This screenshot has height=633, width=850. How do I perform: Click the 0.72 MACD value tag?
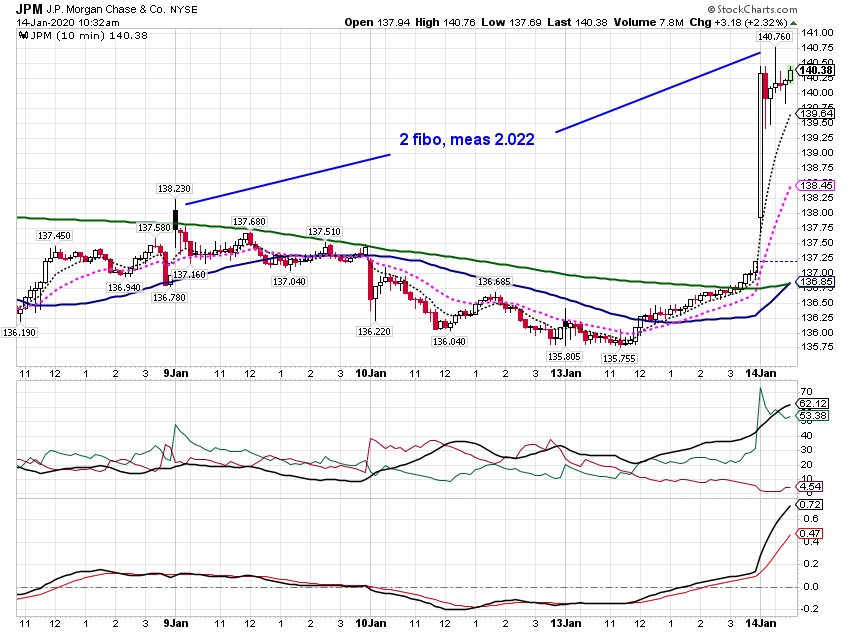click(x=810, y=505)
